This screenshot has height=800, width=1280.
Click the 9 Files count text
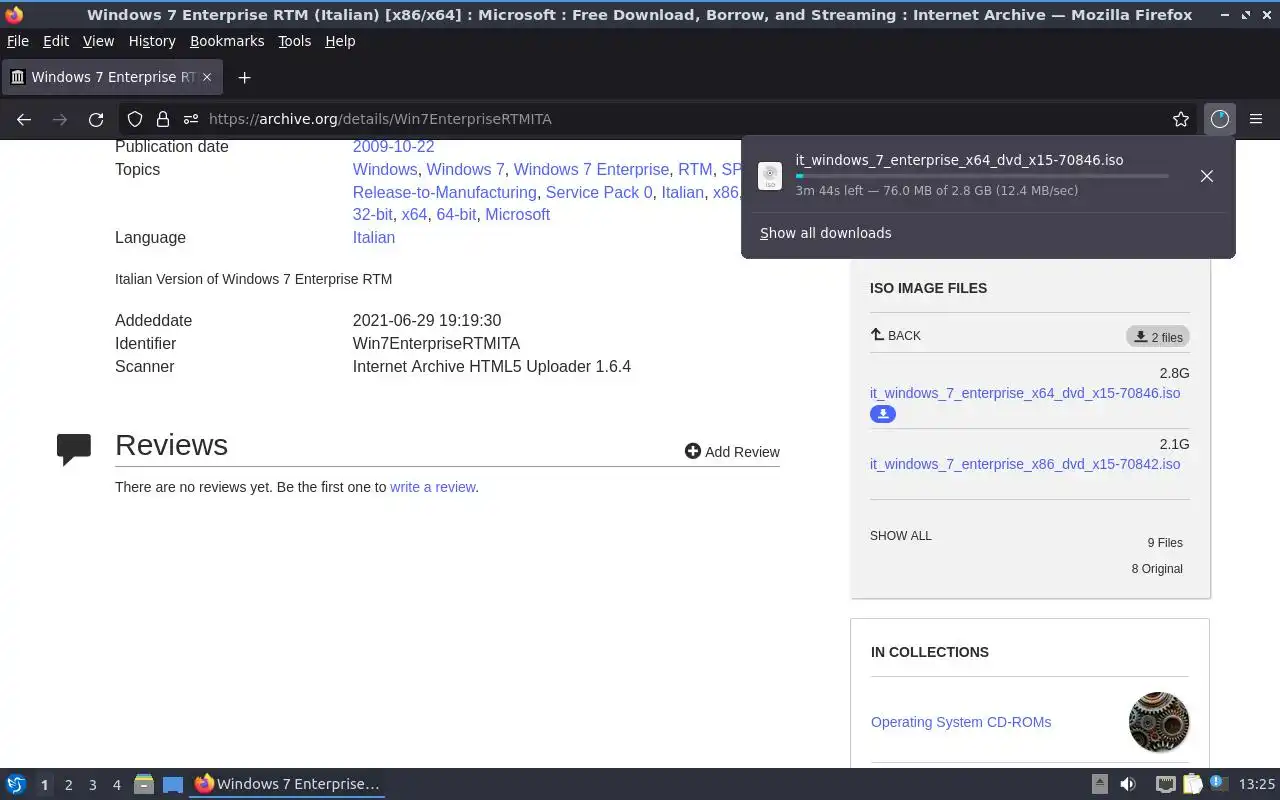[1165, 543]
